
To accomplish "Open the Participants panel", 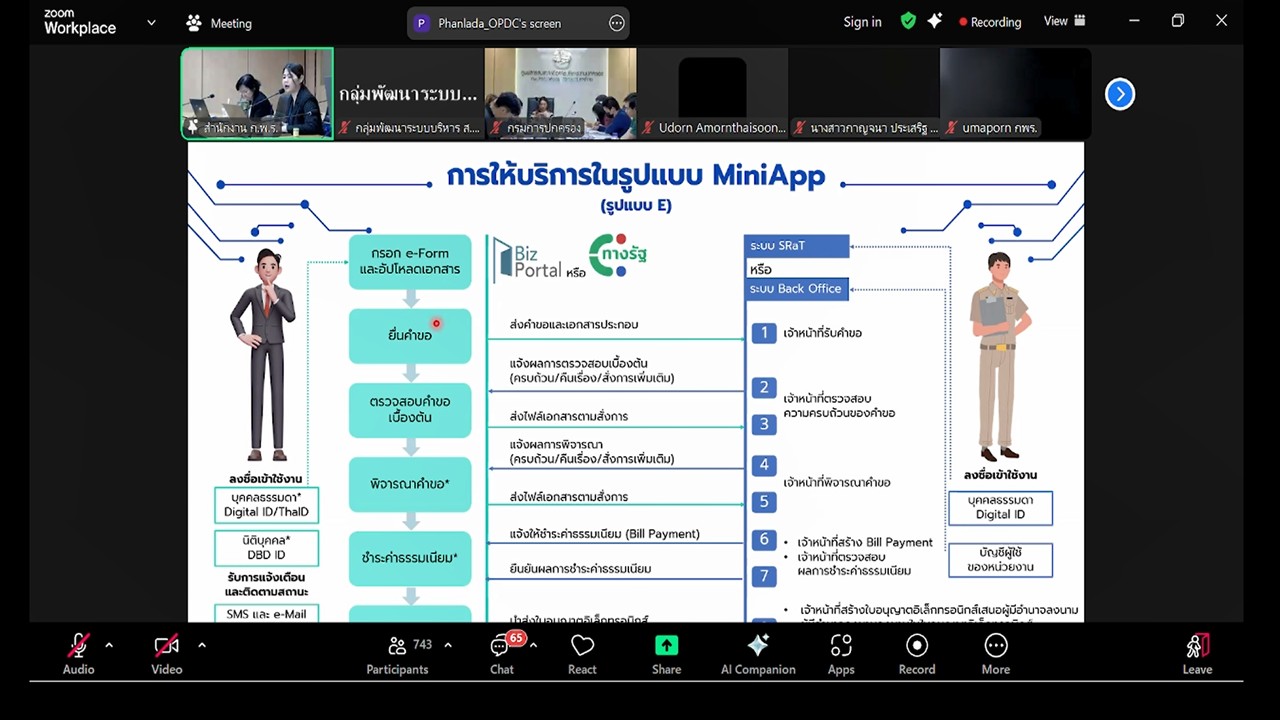I will pos(397,654).
